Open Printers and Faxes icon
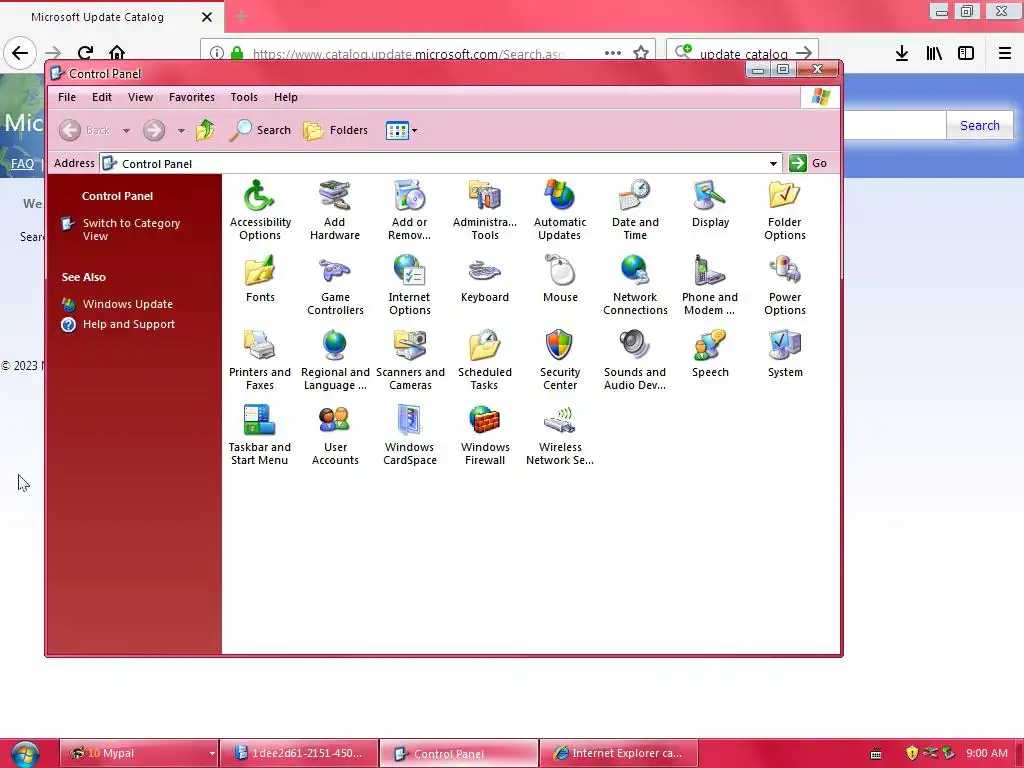 260,360
